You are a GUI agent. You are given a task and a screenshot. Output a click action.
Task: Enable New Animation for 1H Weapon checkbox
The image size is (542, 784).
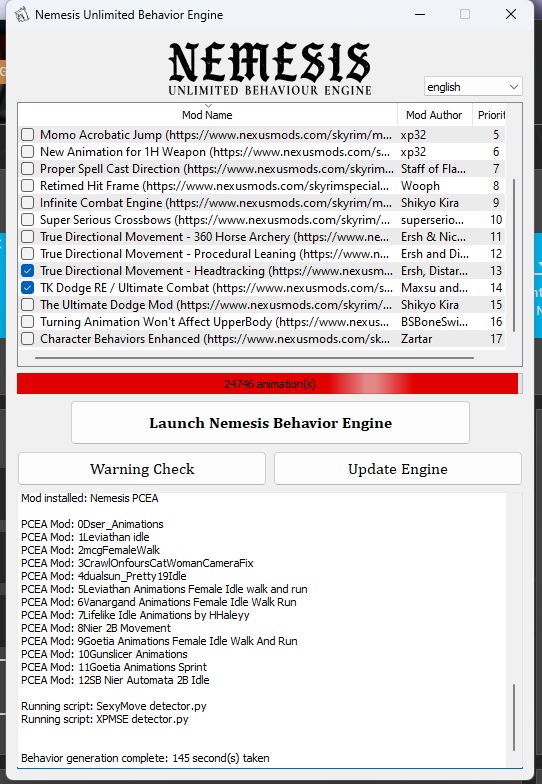(28, 152)
